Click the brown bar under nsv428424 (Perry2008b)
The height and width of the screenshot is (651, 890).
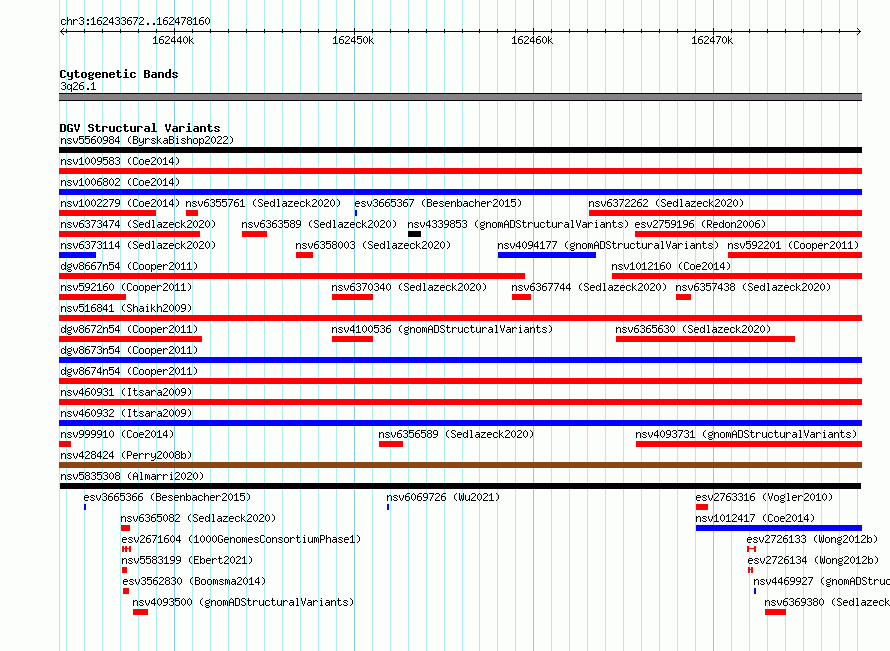460,465
